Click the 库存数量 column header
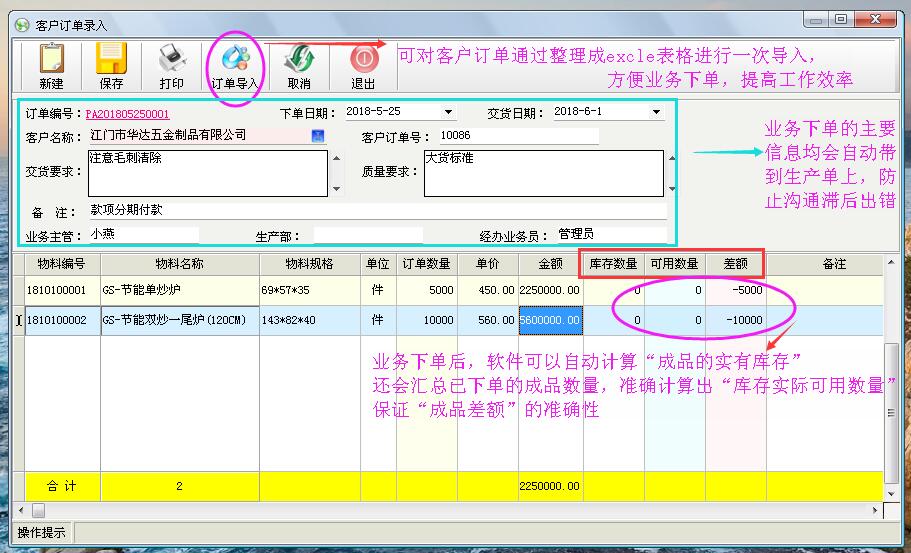Screen dimensions: 911x553 pyautogui.click(x=614, y=264)
